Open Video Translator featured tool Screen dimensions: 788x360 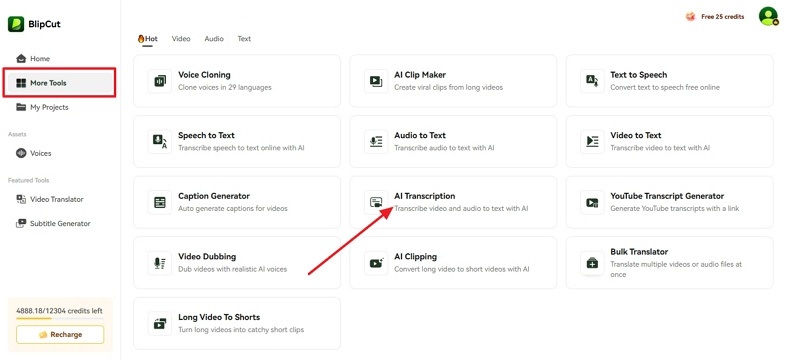[x=59, y=199]
